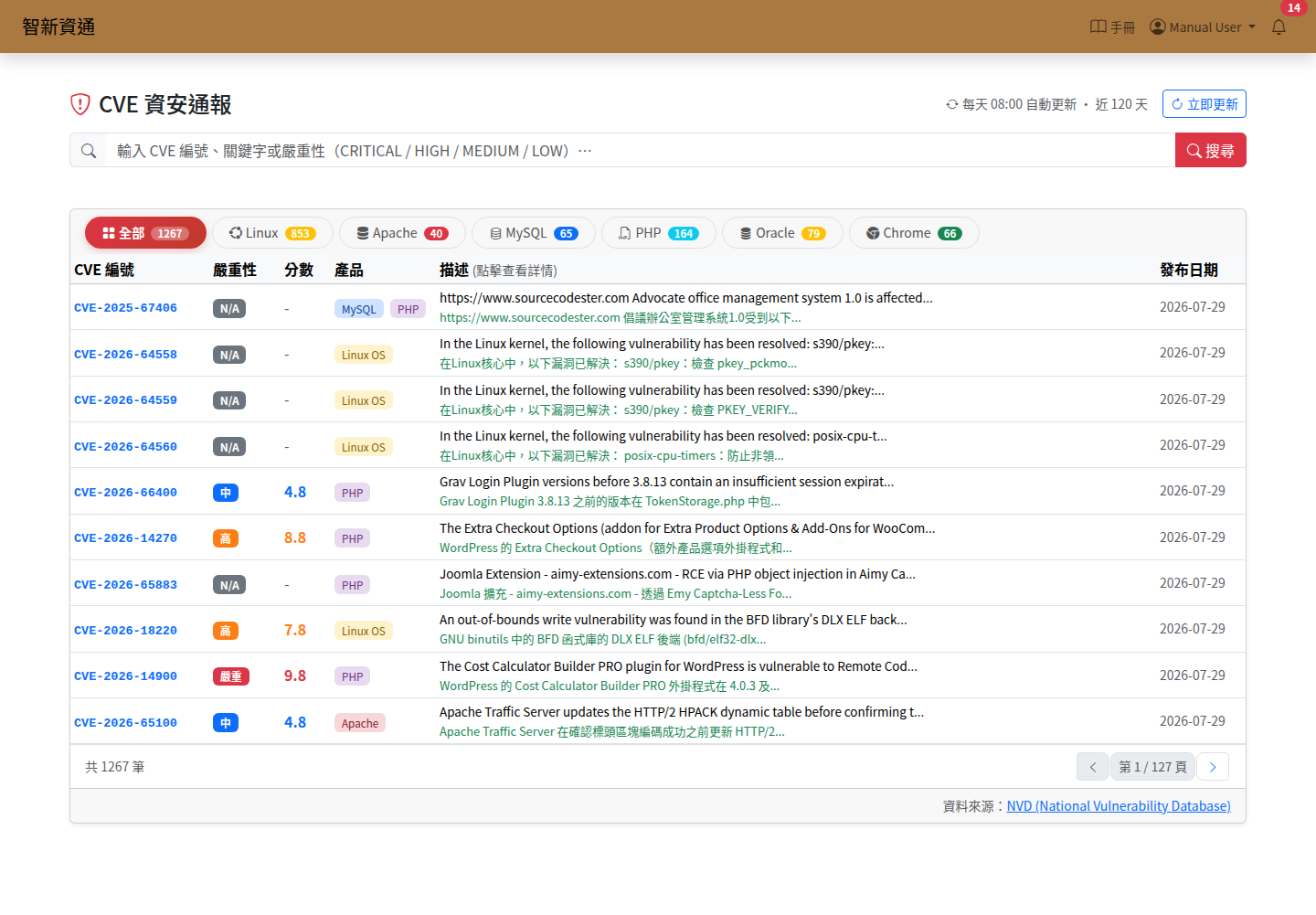Open CVE-2026-64560 link

pyautogui.click(x=125, y=447)
